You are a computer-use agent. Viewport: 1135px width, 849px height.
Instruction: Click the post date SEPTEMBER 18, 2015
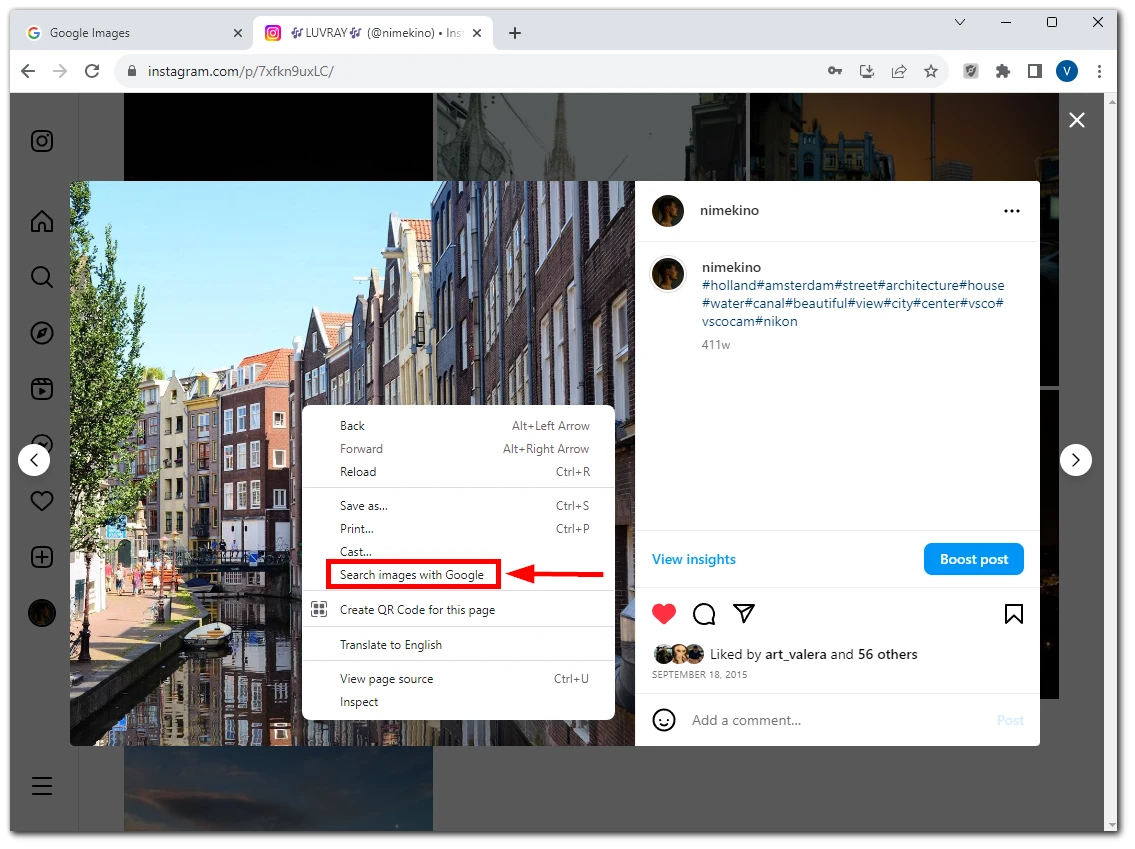point(699,675)
